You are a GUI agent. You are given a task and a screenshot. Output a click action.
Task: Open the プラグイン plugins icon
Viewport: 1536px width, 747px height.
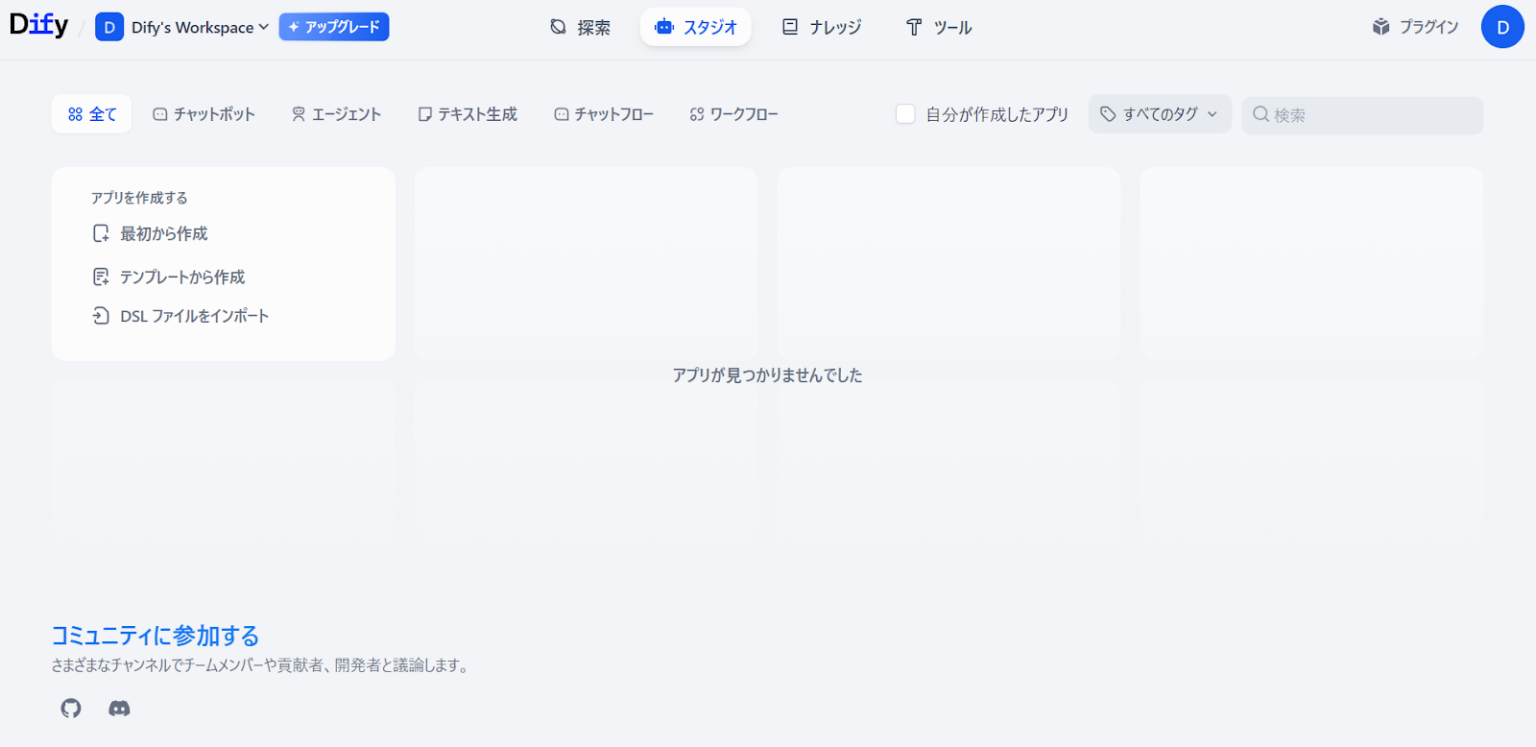[1381, 27]
